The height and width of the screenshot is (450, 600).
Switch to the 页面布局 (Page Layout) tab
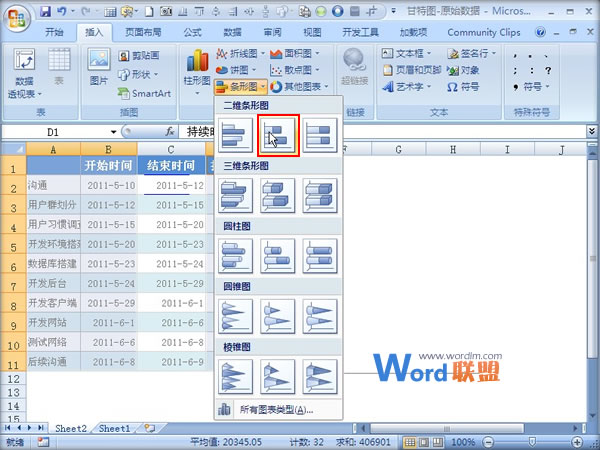tap(143, 32)
